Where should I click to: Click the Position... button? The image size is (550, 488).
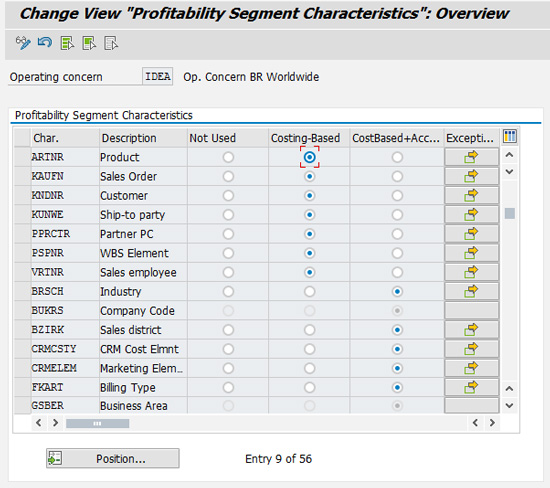coord(113,458)
